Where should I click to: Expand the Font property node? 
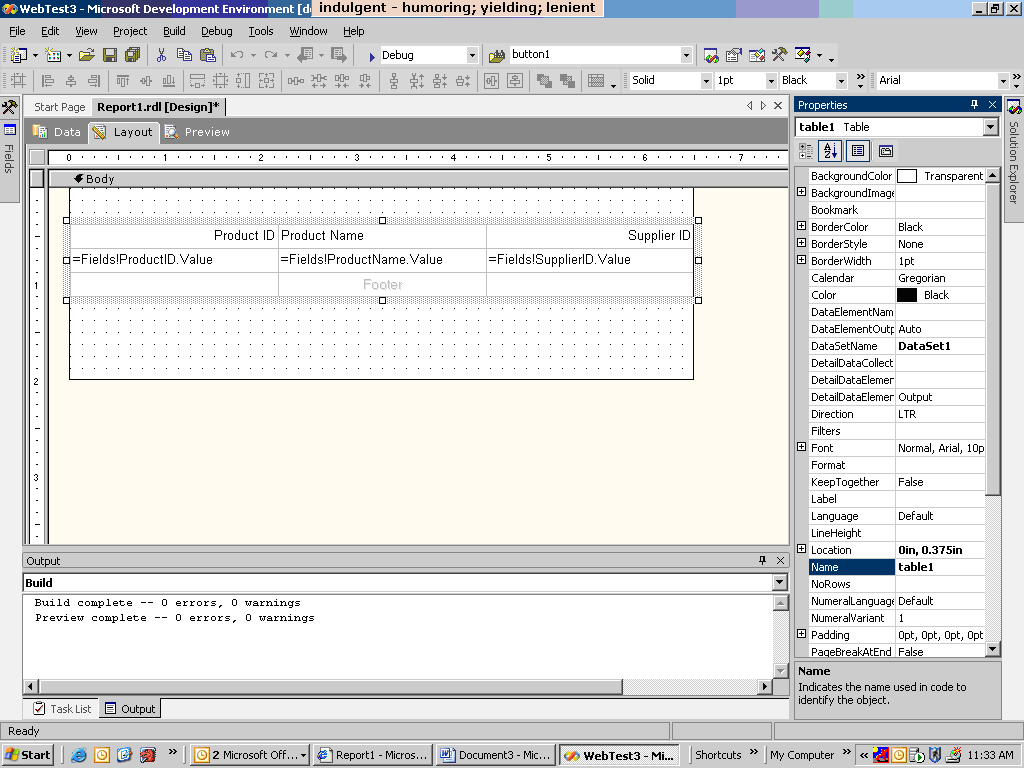click(802, 447)
